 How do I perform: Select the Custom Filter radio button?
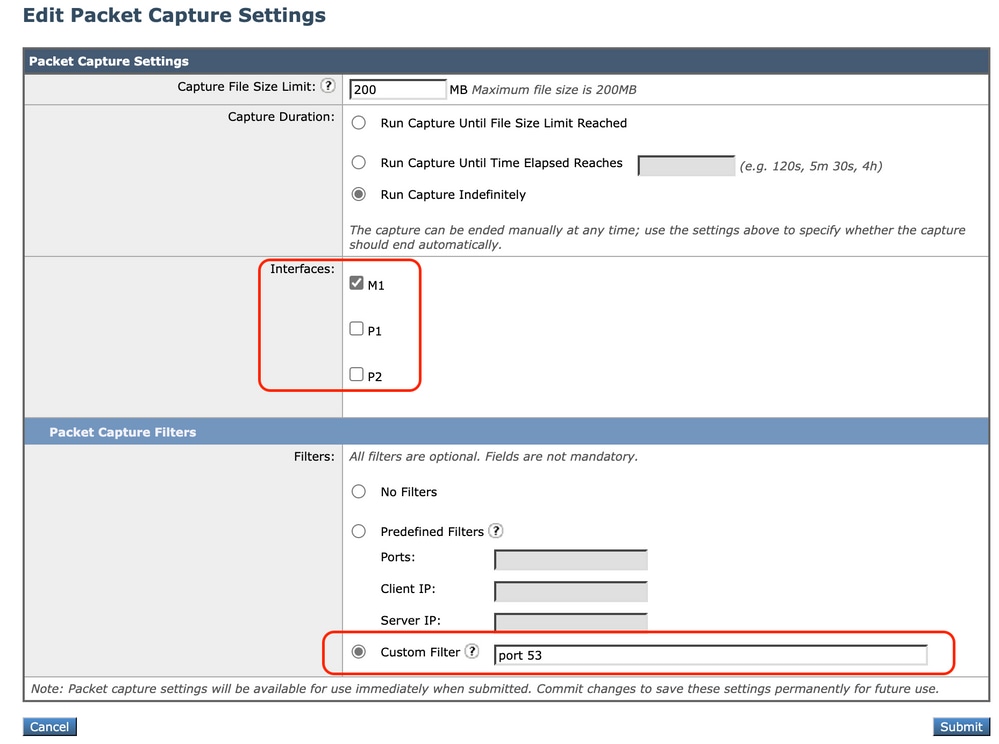pyautogui.click(x=359, y=652)
